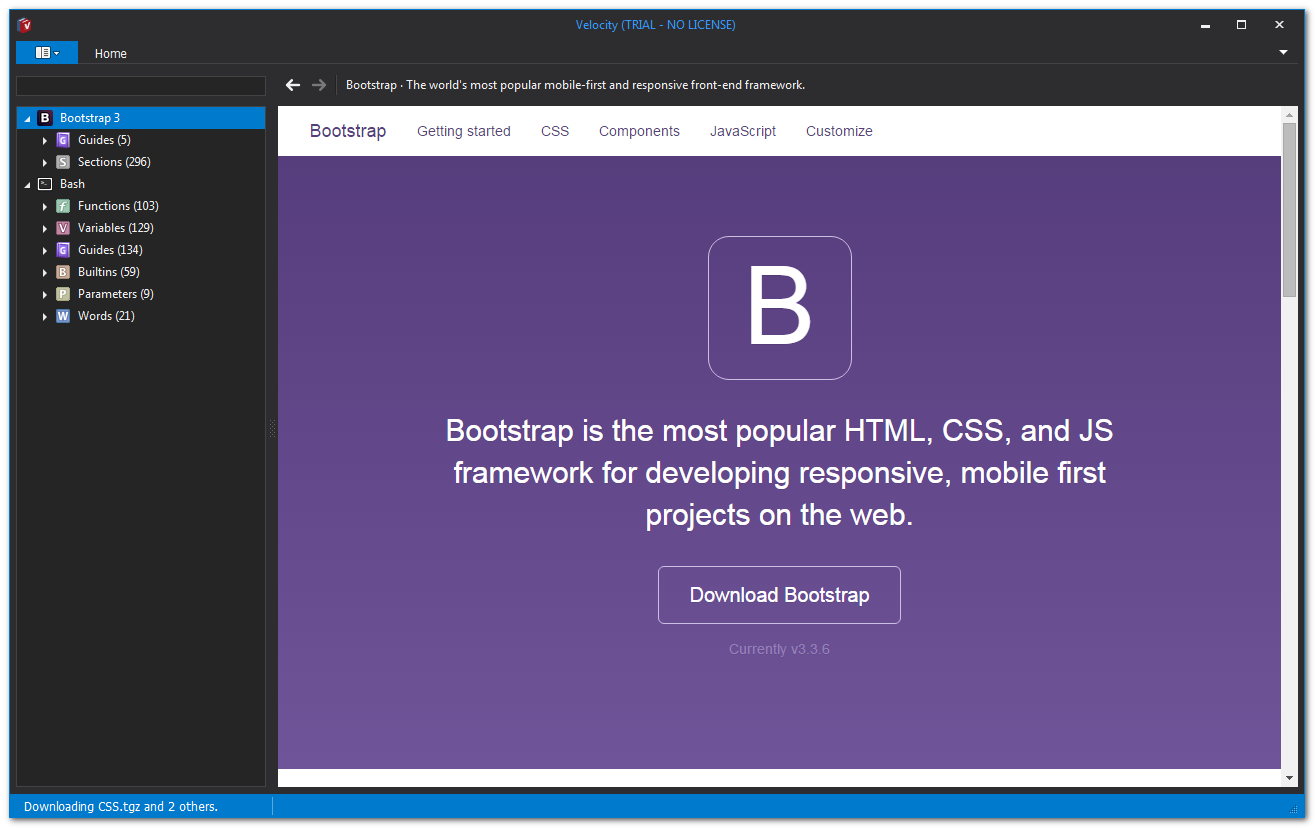Image resolution: width=1315 pixels, height=828 pixels.
Task: Select the Guides (134) label
Action: point(110,250)
